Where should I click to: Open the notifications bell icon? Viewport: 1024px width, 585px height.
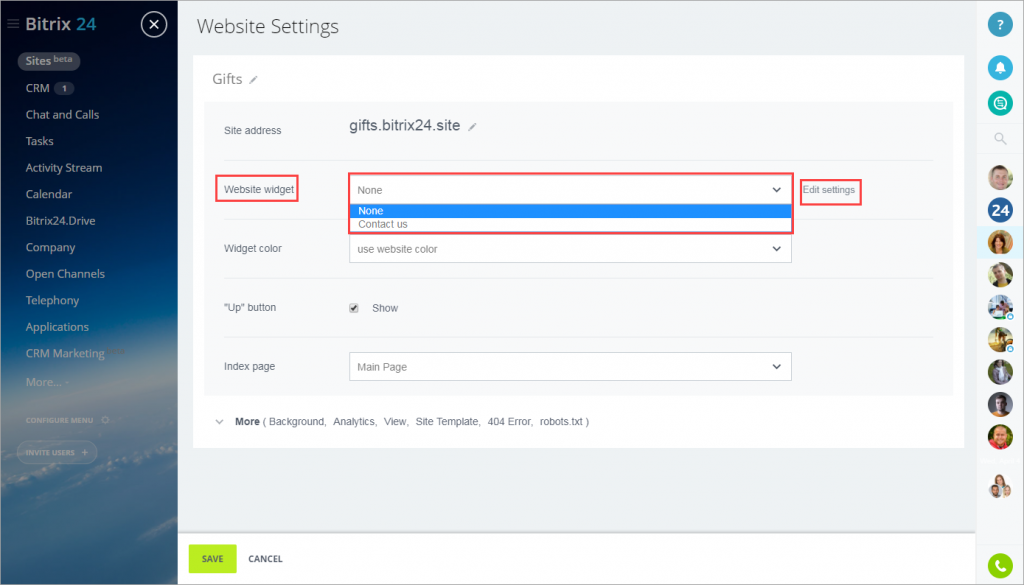(1000, 67)
